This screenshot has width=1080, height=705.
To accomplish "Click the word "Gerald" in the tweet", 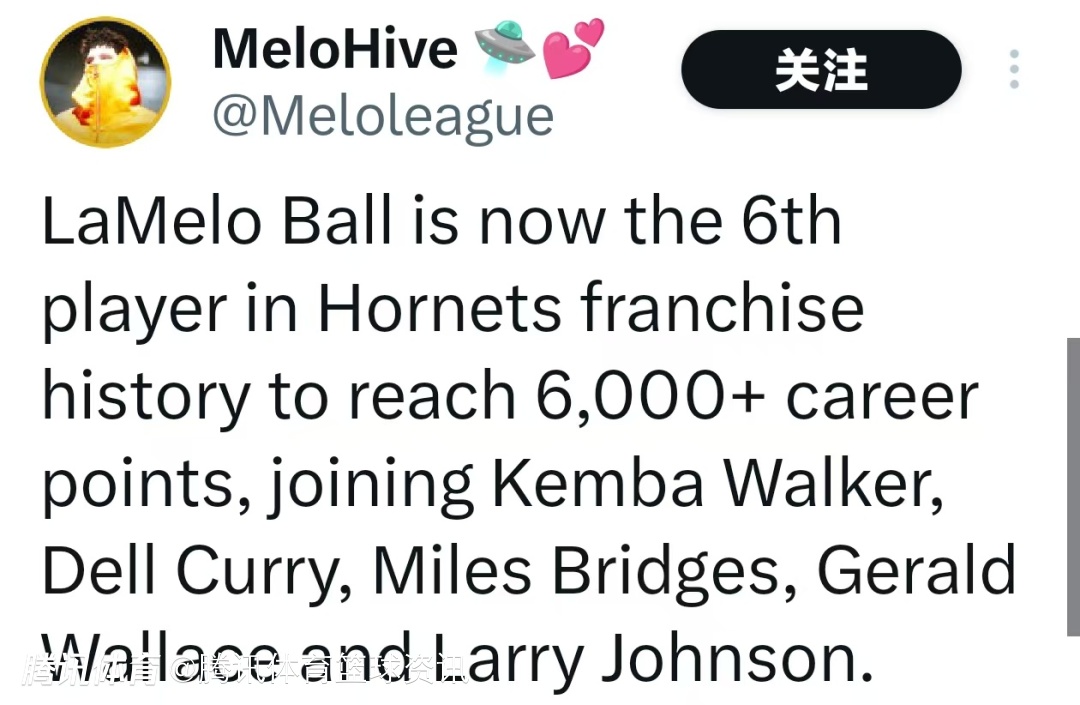I will pyautogui.click(x=916, y=572).
